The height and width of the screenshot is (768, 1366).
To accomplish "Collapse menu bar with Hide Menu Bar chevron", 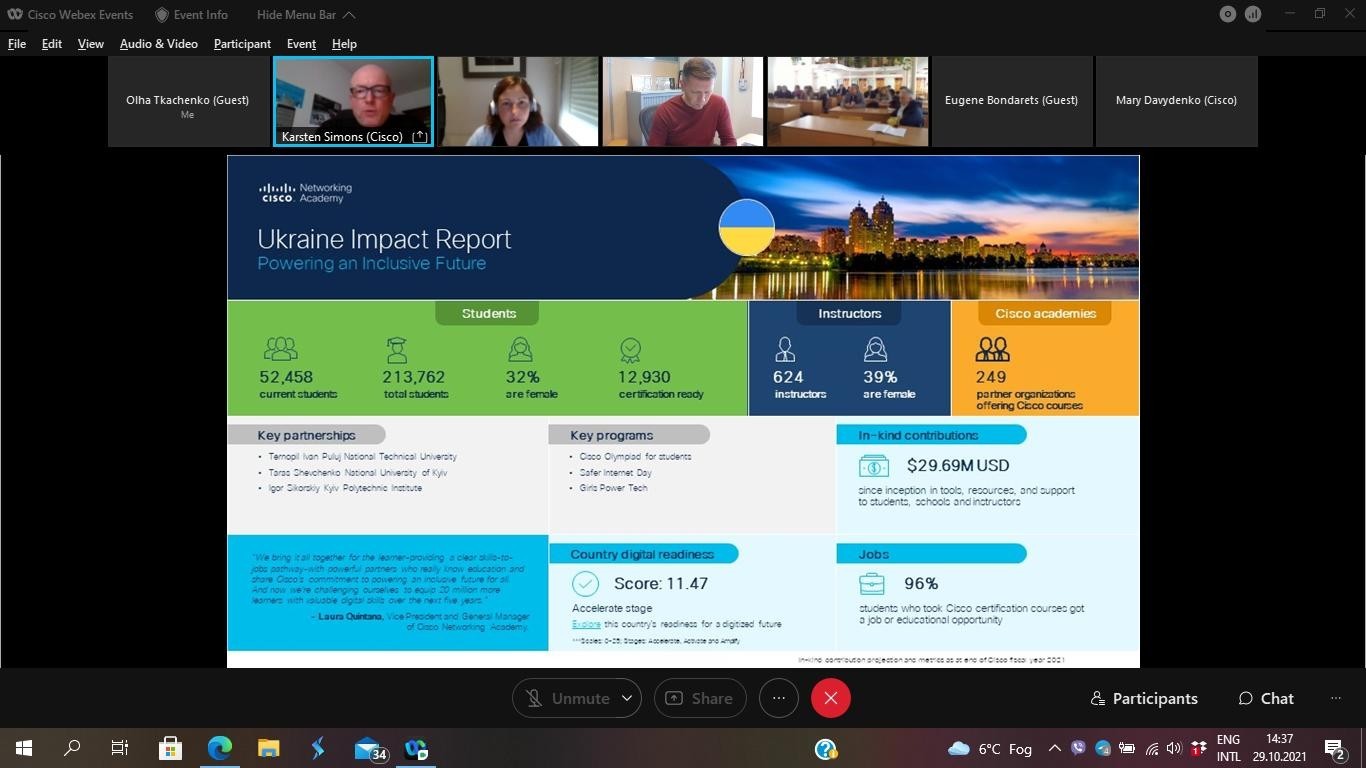I will click(349, 15).
